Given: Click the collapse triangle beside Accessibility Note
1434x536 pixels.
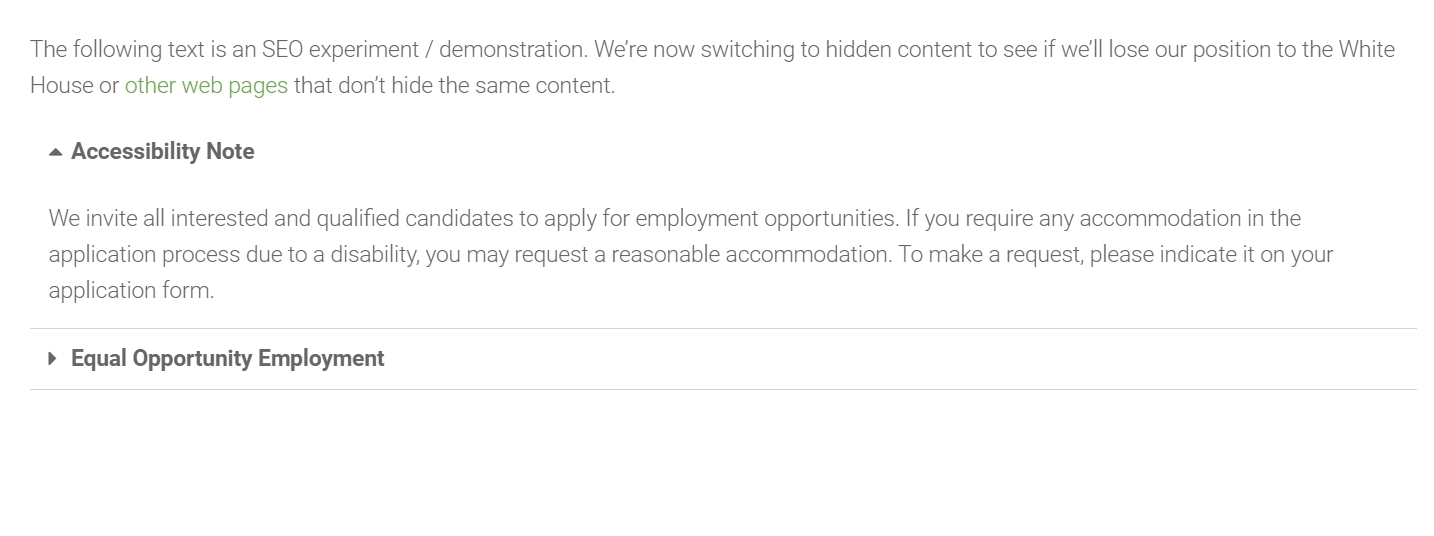Looking at the screenshot, I should click(x=55, y=152).
